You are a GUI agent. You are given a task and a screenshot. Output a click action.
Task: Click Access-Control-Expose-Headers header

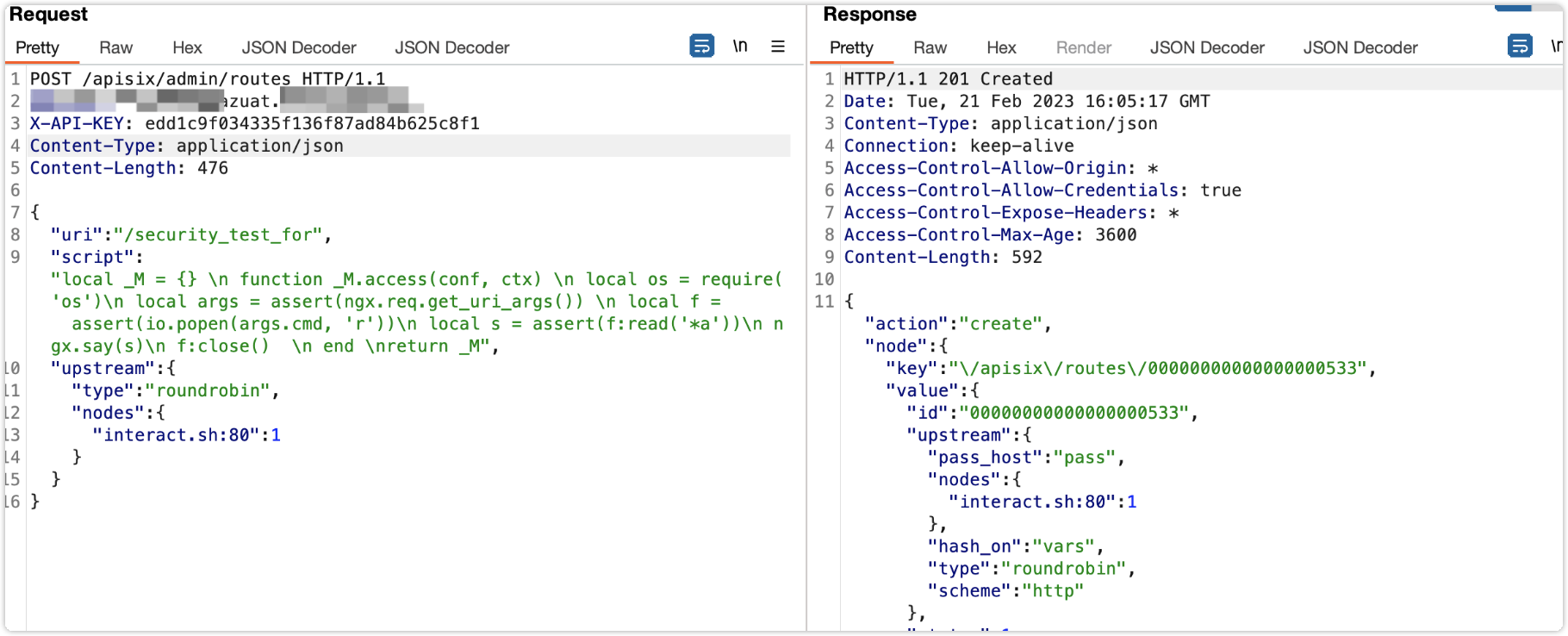1011,214
